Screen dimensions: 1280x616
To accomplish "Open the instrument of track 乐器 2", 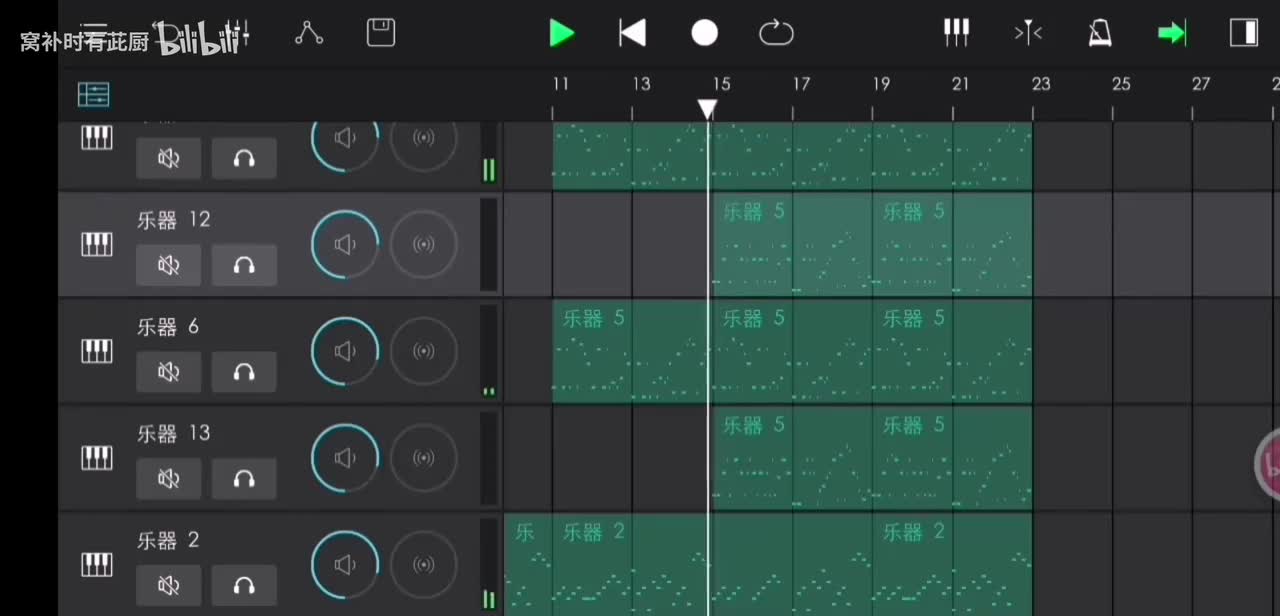I will [97, 565].
